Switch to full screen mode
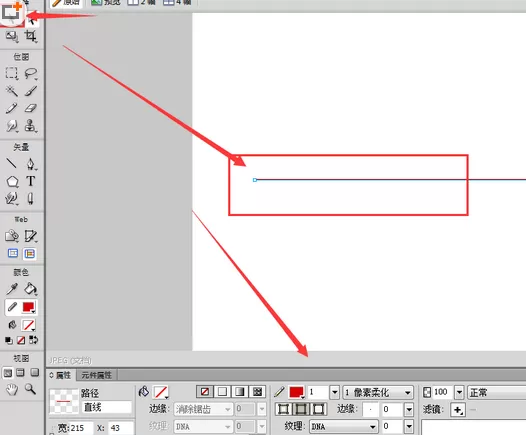Viewport: 526px width, 435px height. [x=34, y=372]
